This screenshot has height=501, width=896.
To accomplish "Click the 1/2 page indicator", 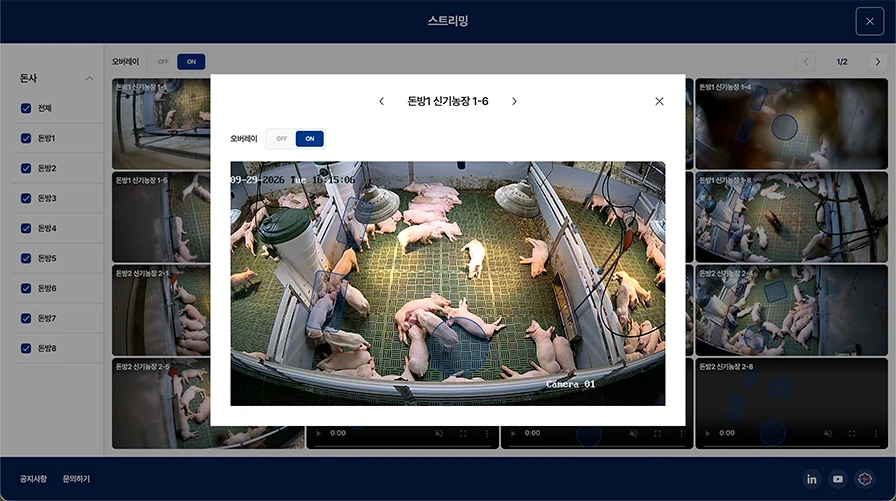I will coord(842,62).
